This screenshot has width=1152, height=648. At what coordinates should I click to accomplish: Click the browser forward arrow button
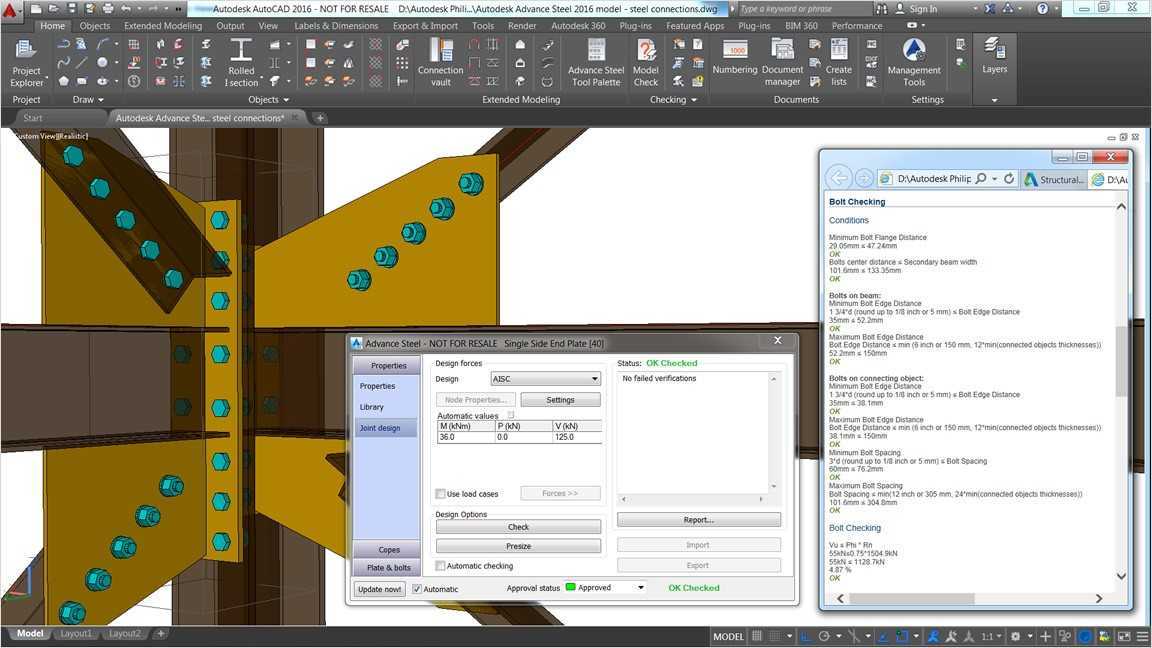(864, 179)
